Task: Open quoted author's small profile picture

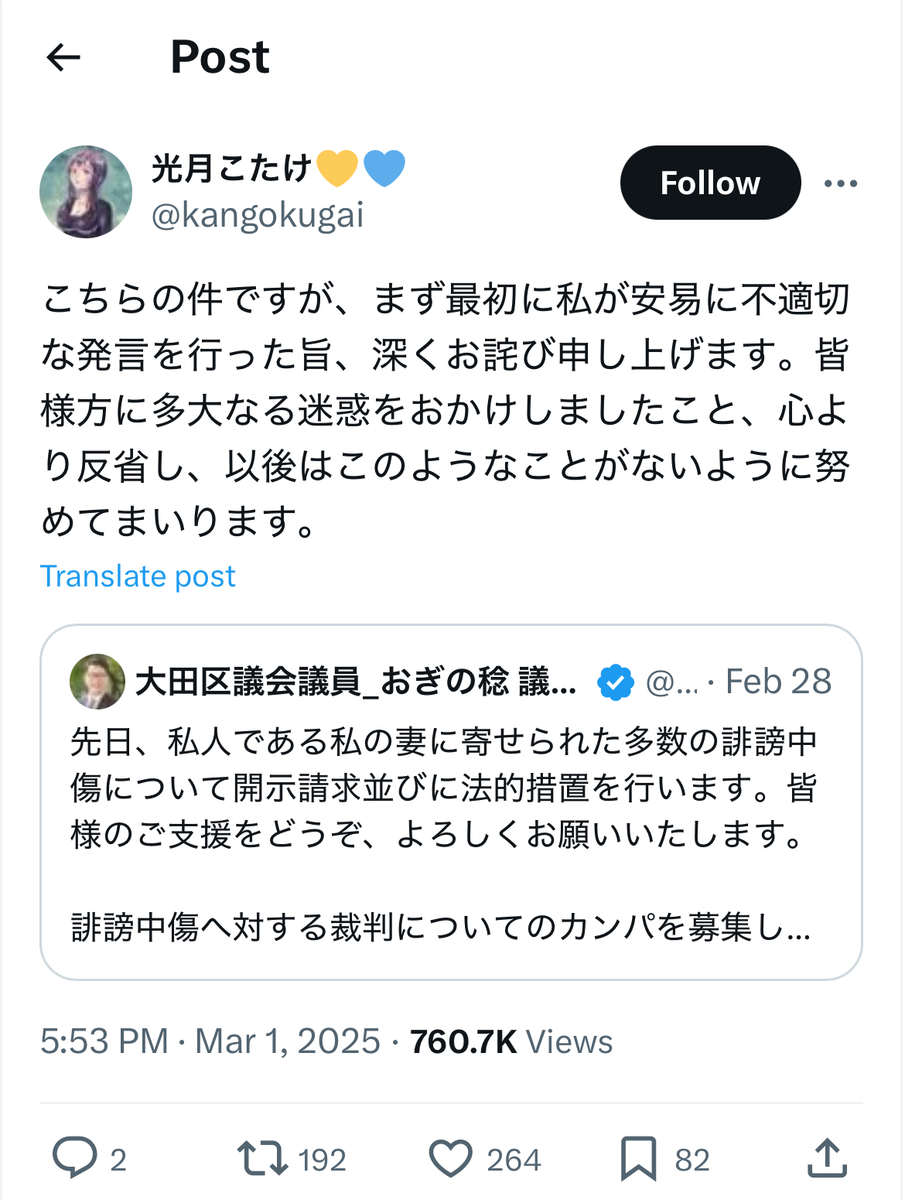Action: click(96, 682)
